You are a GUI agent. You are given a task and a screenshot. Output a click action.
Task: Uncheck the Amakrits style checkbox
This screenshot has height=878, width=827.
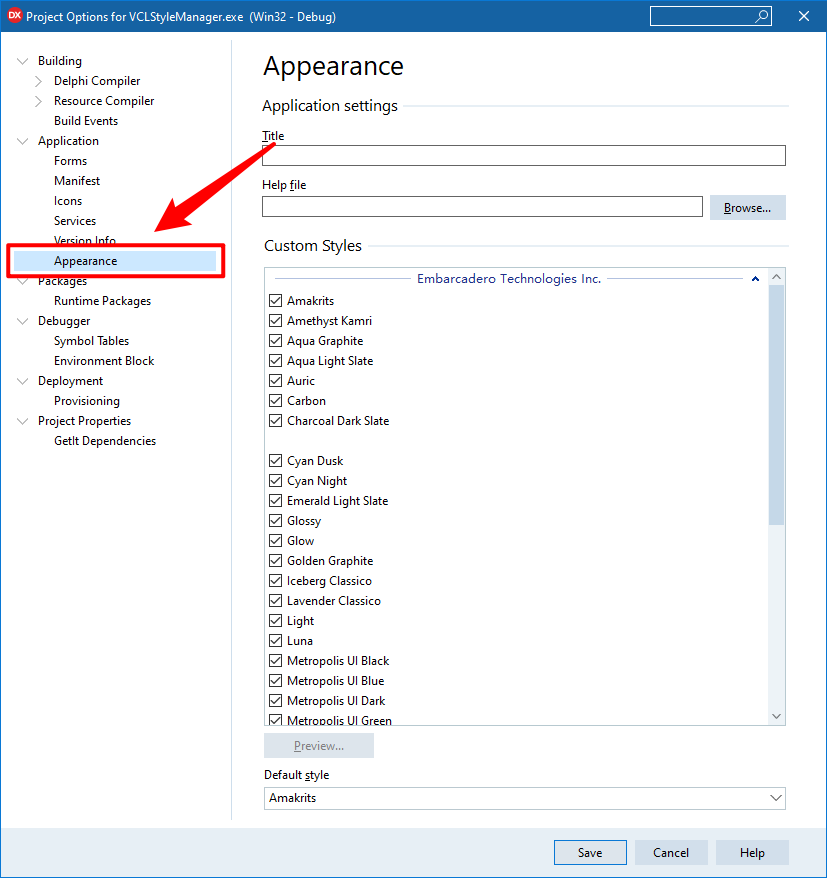pos(275,301)
